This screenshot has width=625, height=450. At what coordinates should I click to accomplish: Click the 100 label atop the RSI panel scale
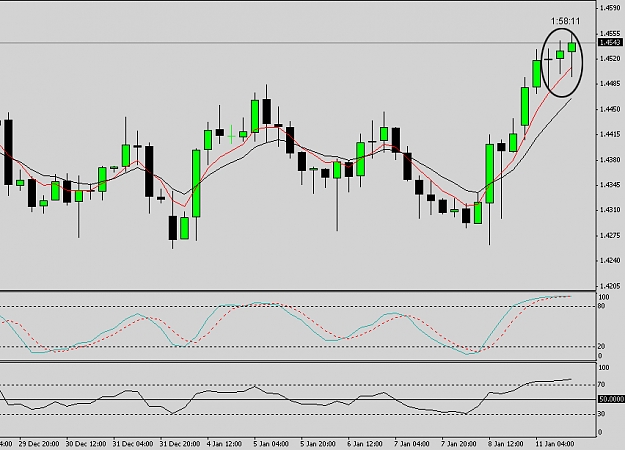604,367
